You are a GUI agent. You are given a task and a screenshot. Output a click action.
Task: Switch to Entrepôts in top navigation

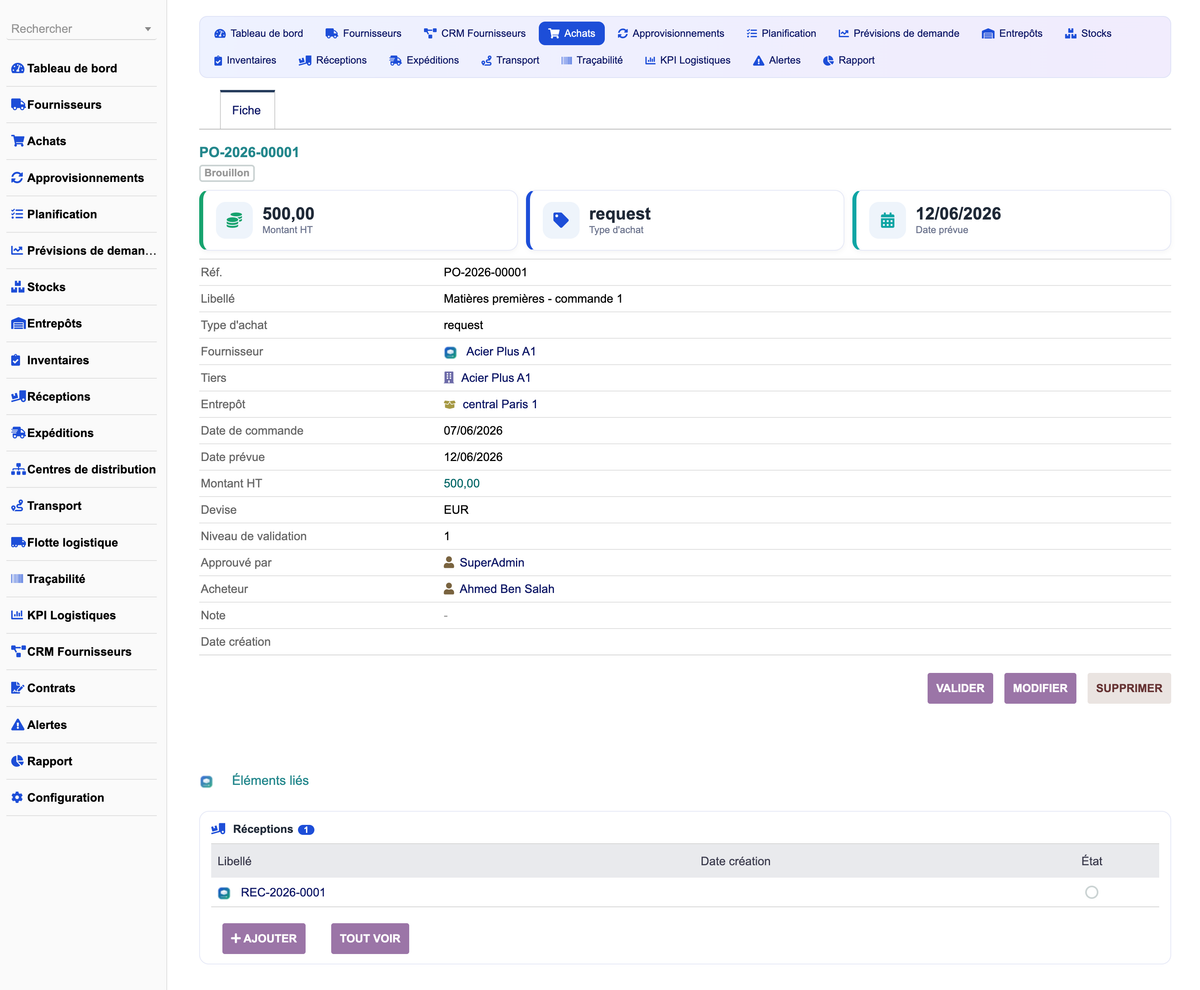tap(1012, 33)
